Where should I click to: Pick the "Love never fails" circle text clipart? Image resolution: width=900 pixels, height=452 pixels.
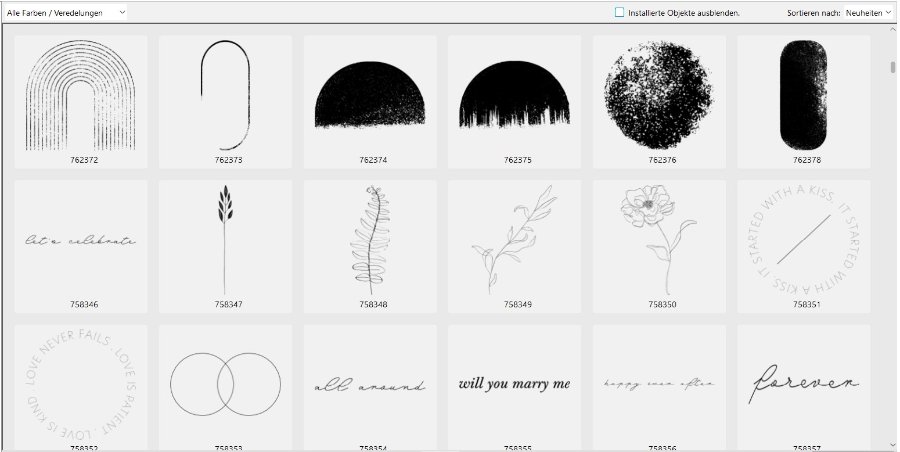[x=81, y=388]
